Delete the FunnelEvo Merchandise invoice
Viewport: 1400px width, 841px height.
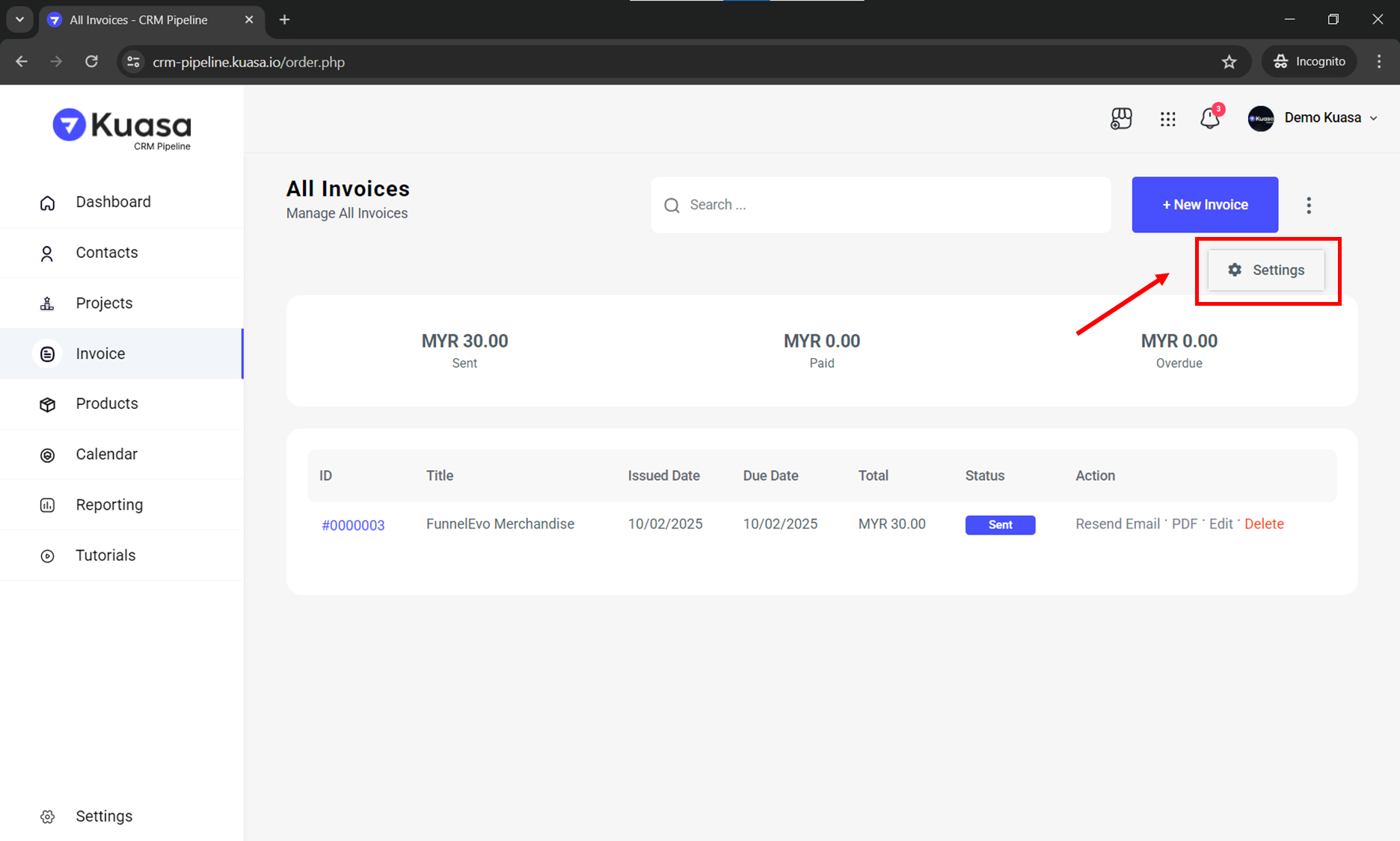coord(1264,524)
